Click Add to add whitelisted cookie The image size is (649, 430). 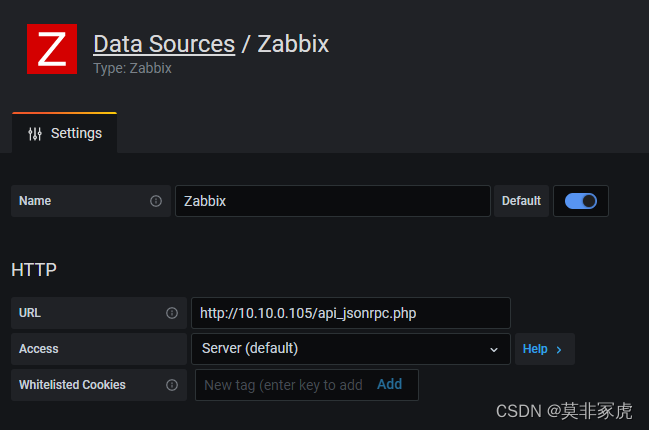coord(389,384)
